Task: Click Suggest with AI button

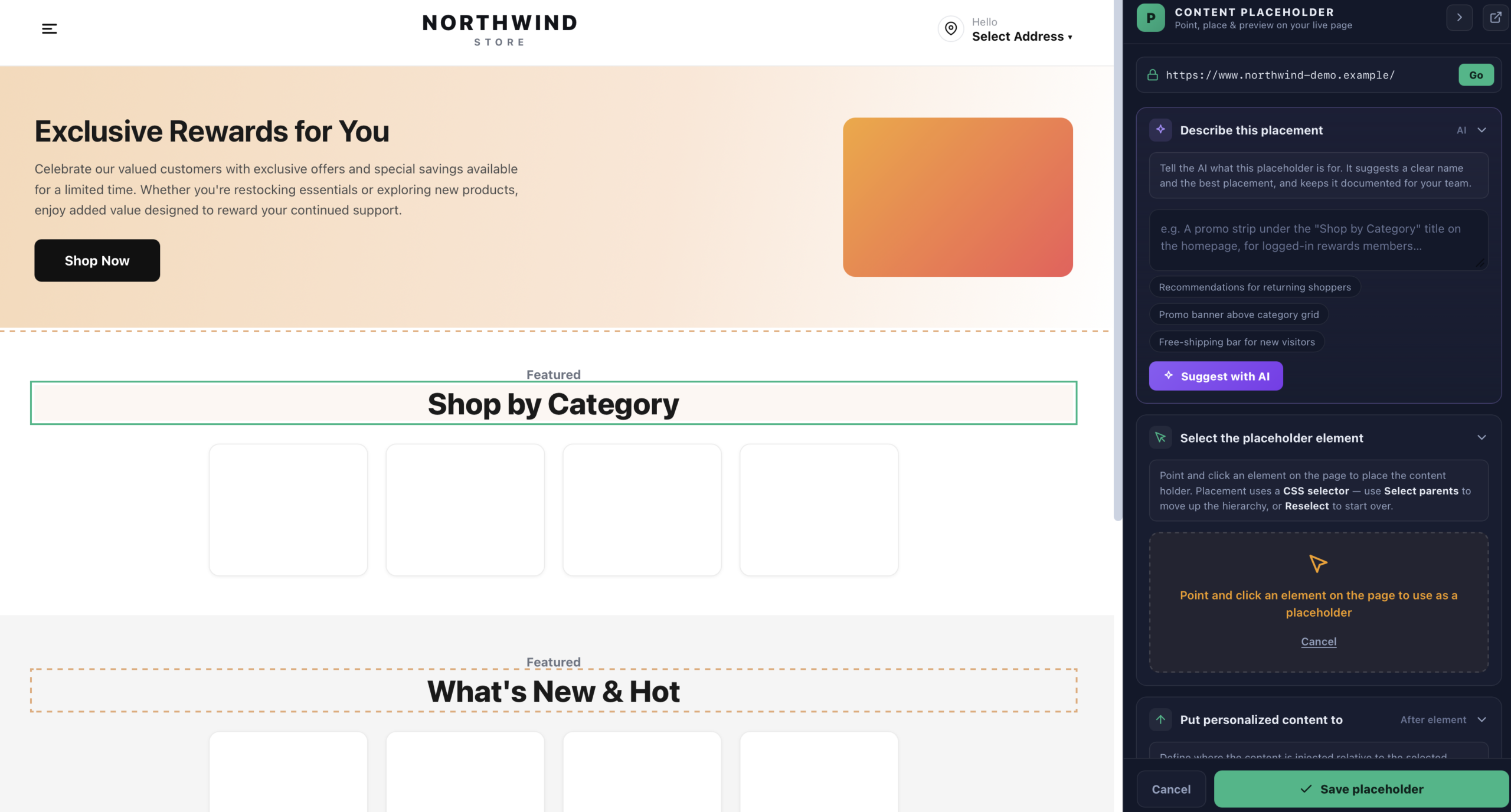Action: tap(1216, 376)
